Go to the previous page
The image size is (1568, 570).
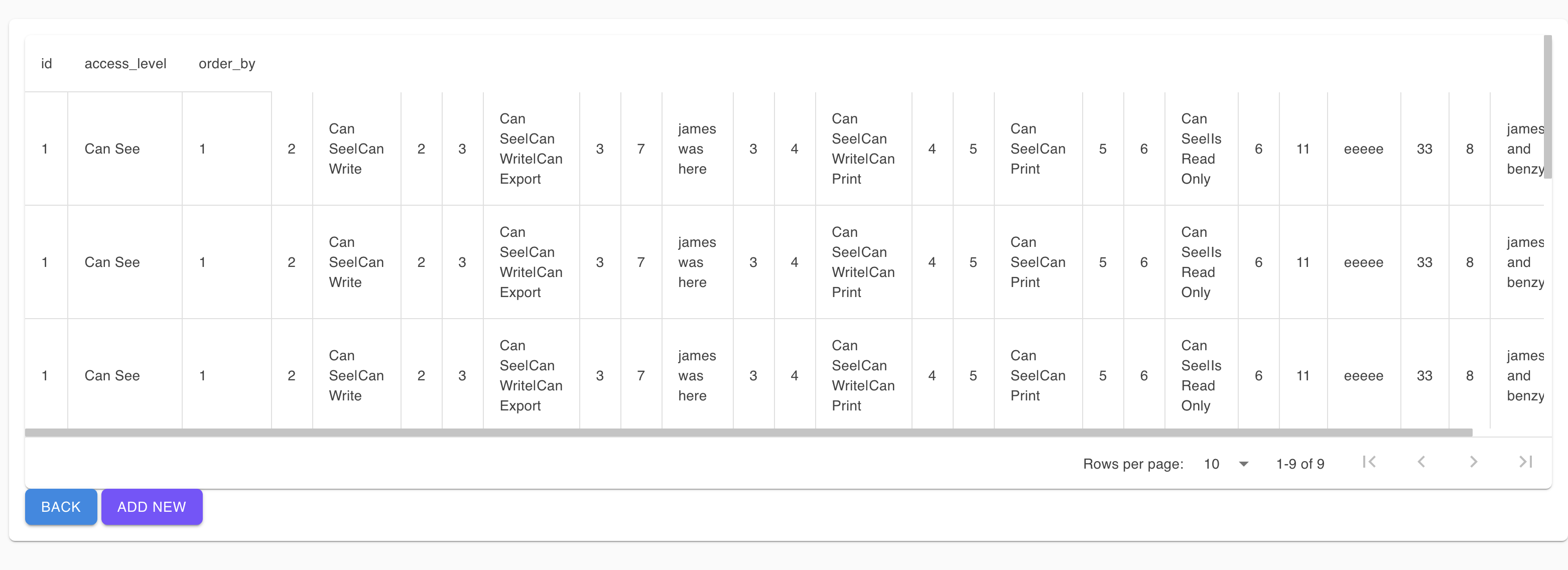pos(1421,462)
